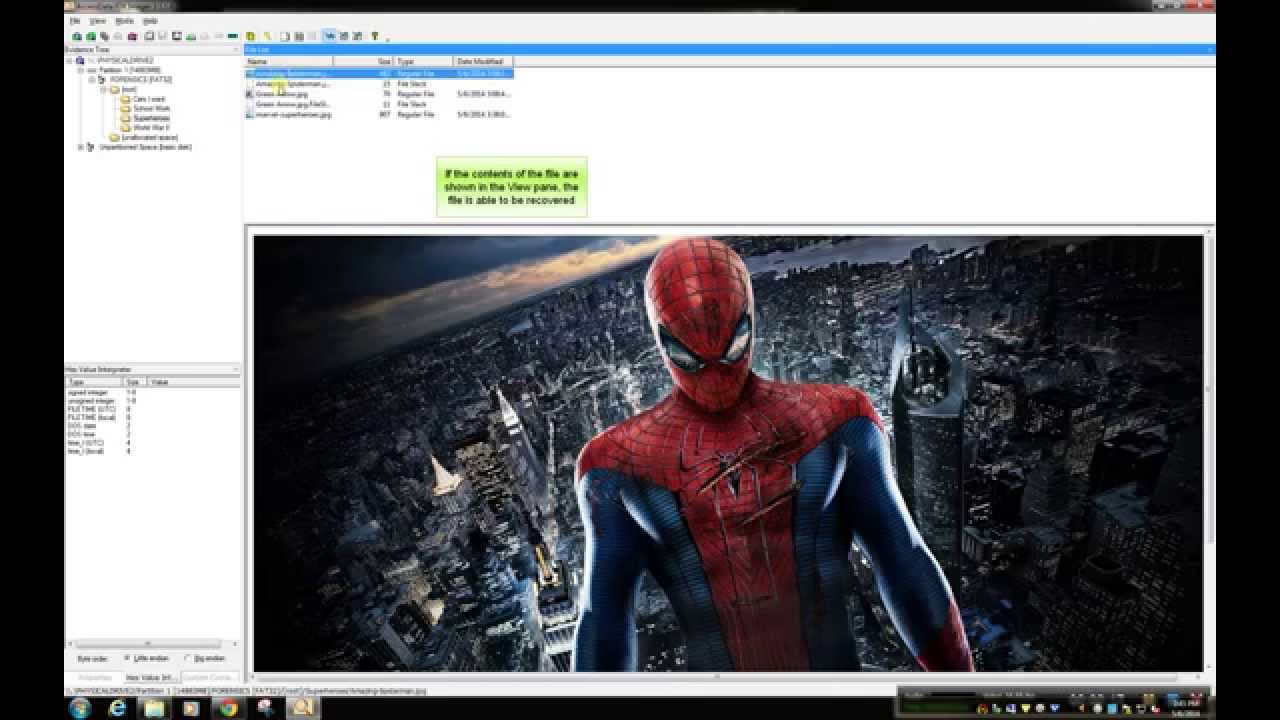Click the Green-Arrow.jpg image file icon
This screenshot has height=720, width=1280.
(x=250, y=94)
